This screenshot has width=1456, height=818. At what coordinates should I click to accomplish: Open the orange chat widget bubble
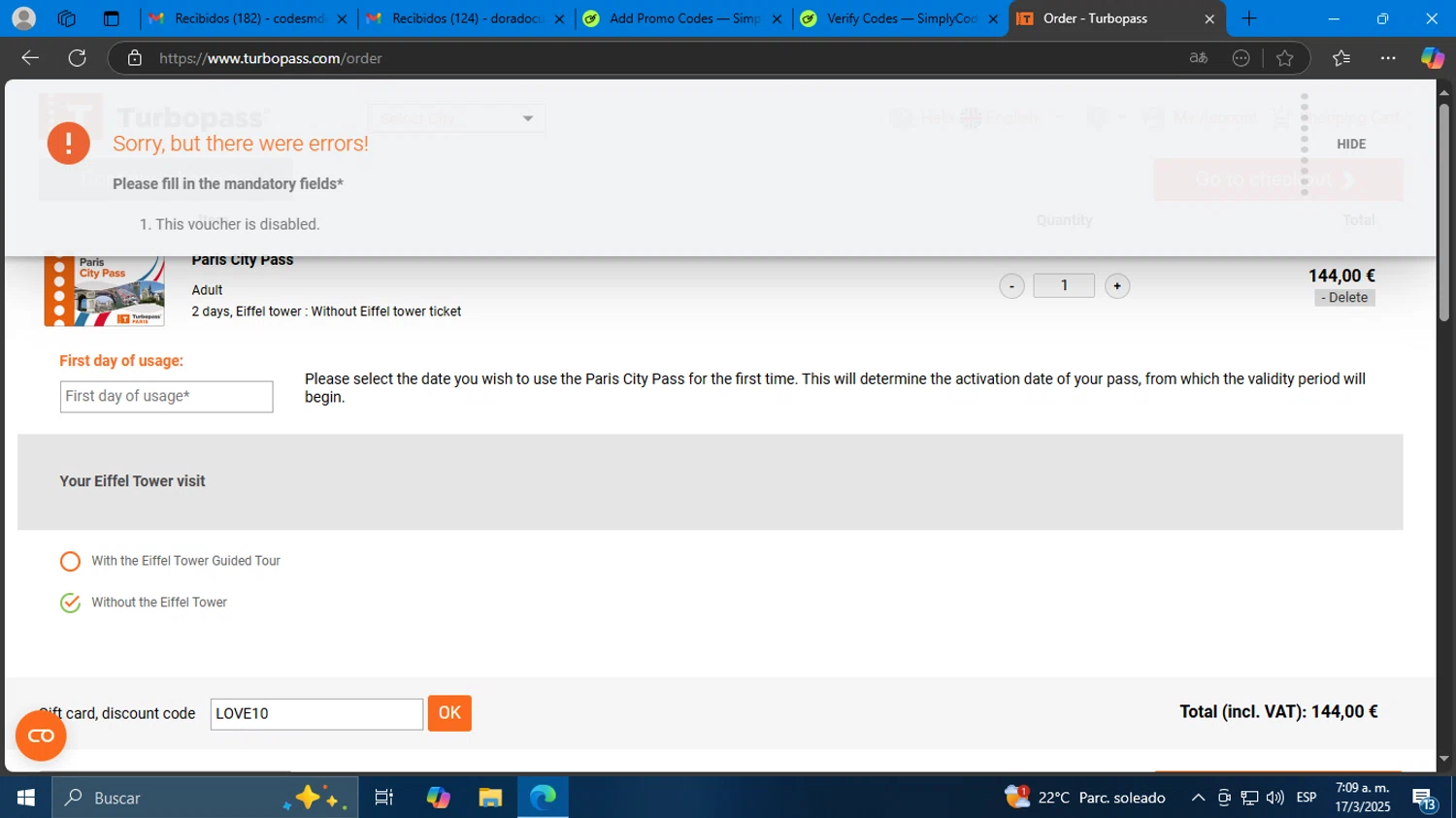(x=41, y=736)
